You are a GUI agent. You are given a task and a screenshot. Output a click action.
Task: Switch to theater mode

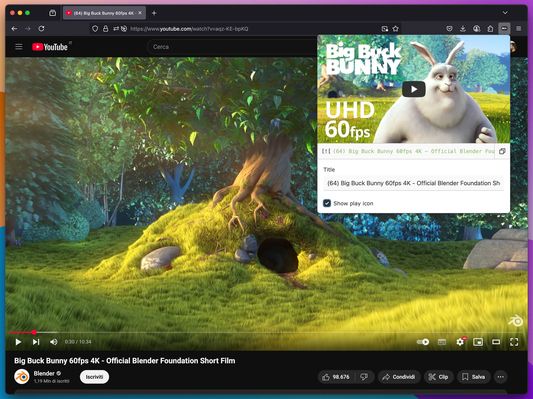496,342
